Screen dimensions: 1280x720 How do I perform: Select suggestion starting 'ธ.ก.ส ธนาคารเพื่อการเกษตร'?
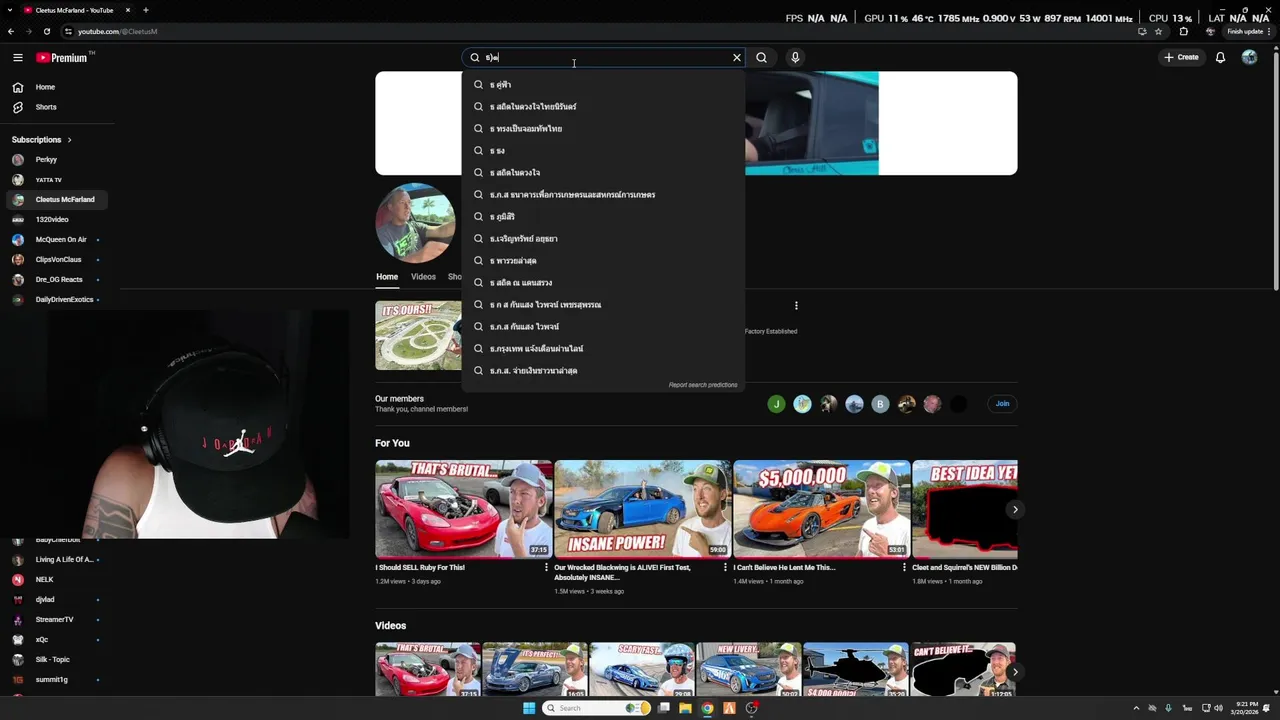tap(603, 195)
